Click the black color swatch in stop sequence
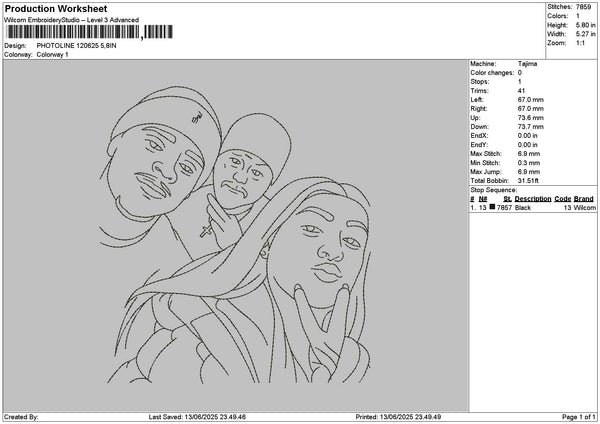Image resolution: width=600 pixels, height=424 pixels. pyautogui.click(x=492, y=207)
